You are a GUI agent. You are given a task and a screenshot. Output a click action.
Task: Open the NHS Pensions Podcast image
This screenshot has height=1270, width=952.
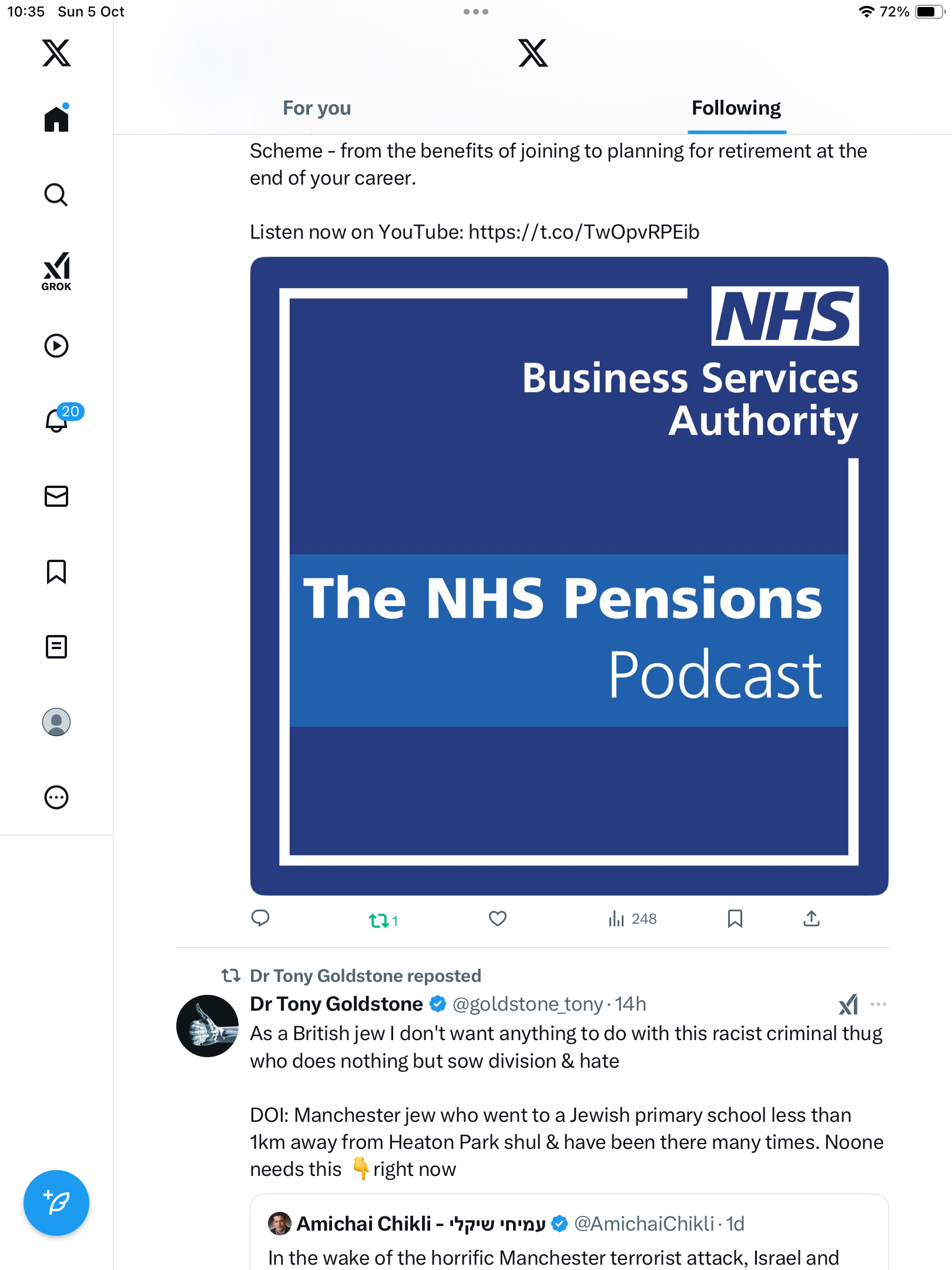click(x=569, y=576)
